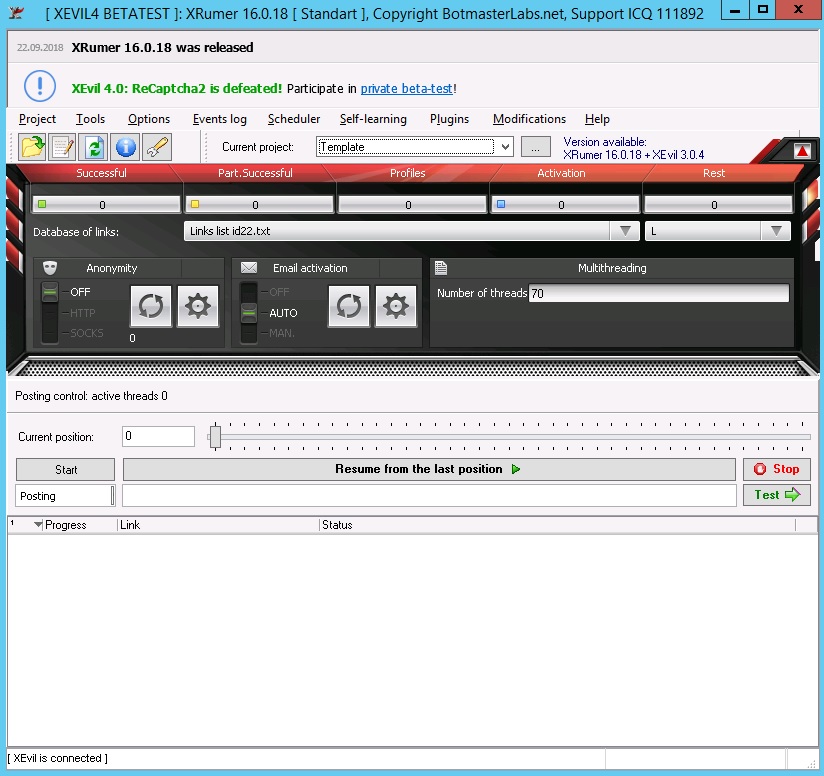Image resolution: width=824 pixels, height=776 pixels.
Task: Click the green square Successful indicator
Action: [42, 204]
